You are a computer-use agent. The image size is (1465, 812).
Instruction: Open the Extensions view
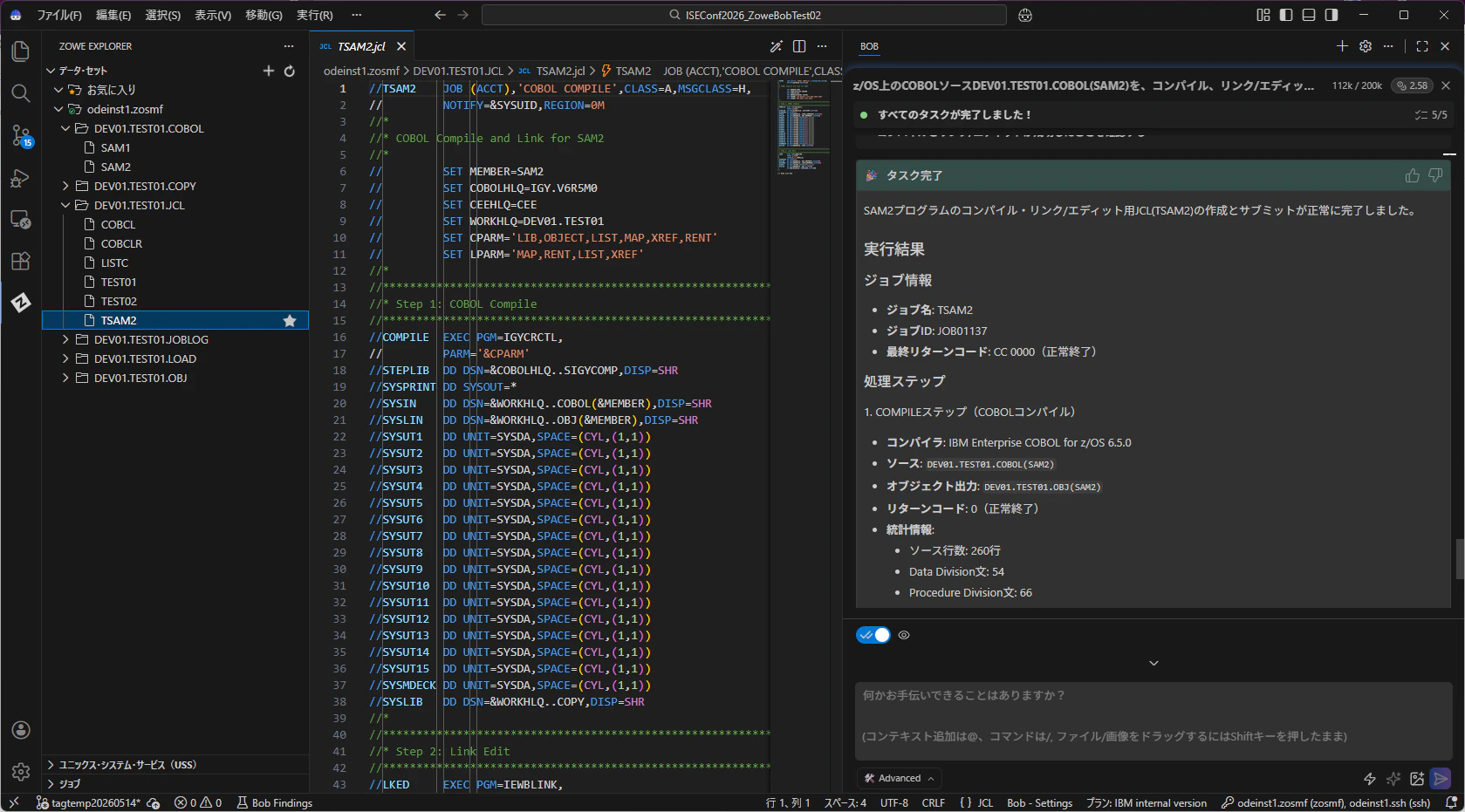tap(21, 262)
